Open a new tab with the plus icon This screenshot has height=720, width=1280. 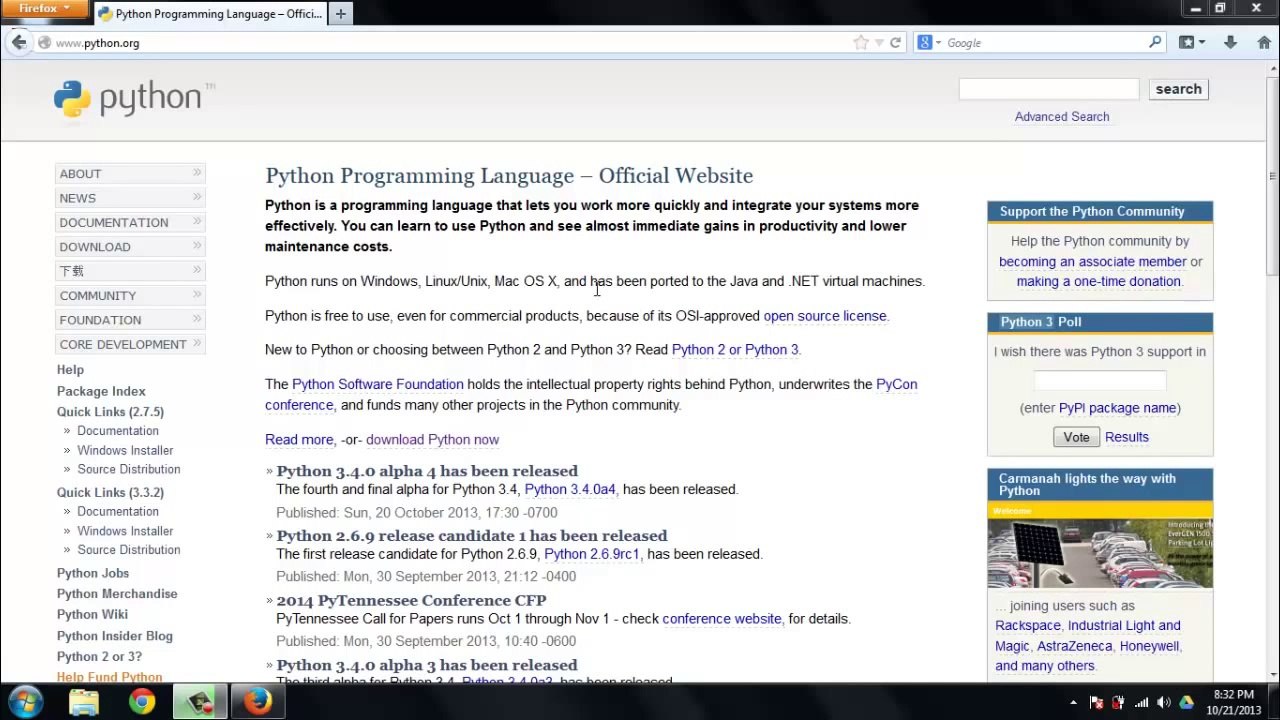click(x=340, y=13)
